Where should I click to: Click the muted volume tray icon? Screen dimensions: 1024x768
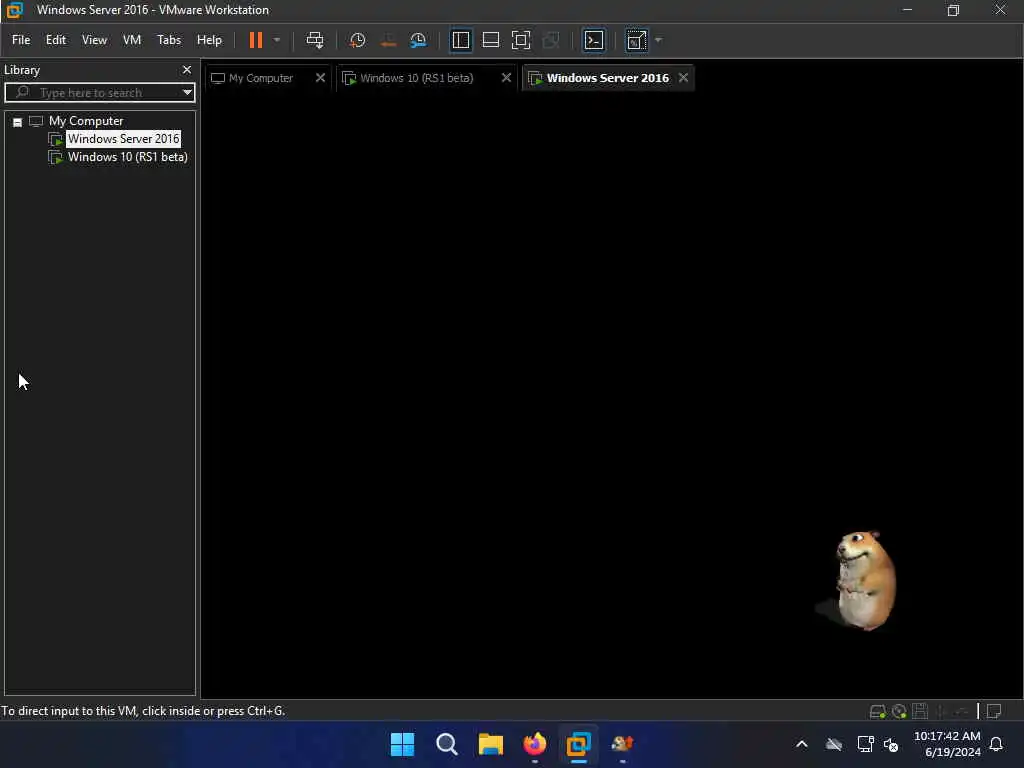pos(891,744)
